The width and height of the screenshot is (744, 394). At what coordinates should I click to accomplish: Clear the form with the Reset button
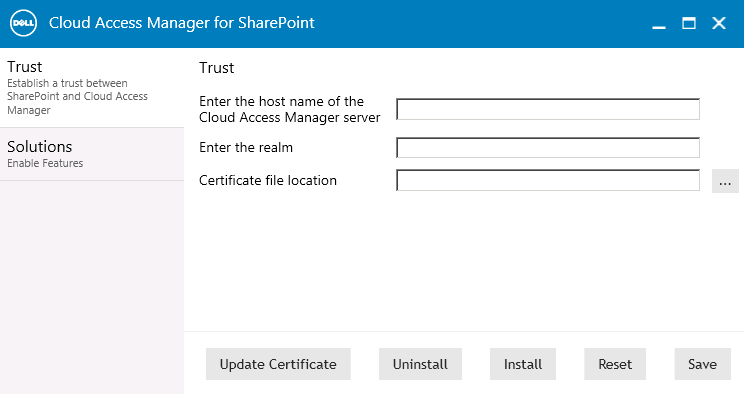[x=615, y=364]
